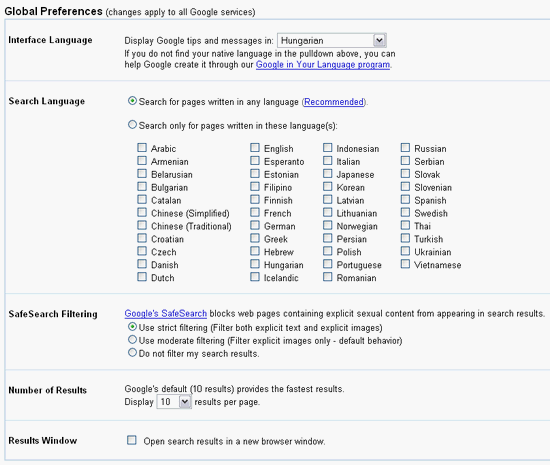Click the Number of Results section label
Screen dimensions: 550x465
pos(47,390)
